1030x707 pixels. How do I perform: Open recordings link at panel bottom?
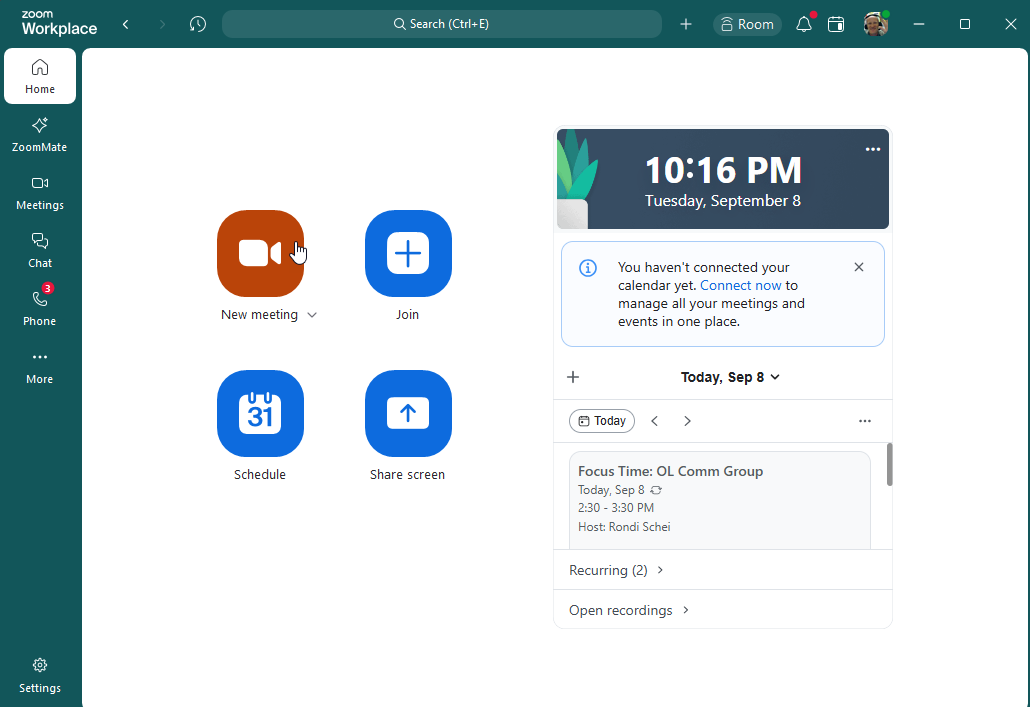[x=629, y=610]
